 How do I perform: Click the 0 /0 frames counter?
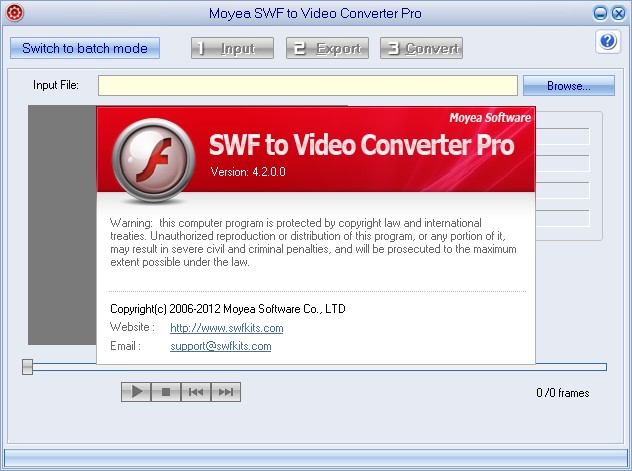pyautogui.click(x=563, y=393)
